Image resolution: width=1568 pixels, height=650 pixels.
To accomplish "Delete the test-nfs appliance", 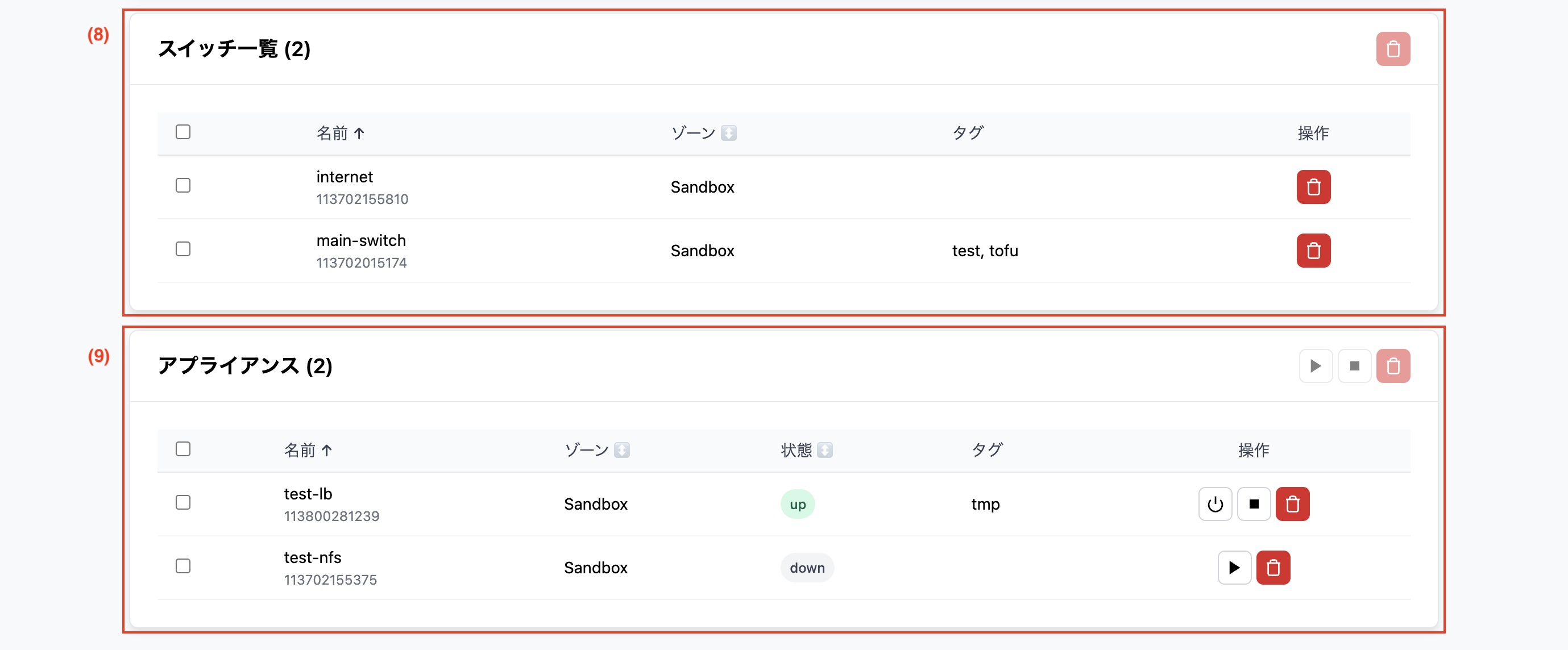I will pyautogui.click(x=1273, y=568).
